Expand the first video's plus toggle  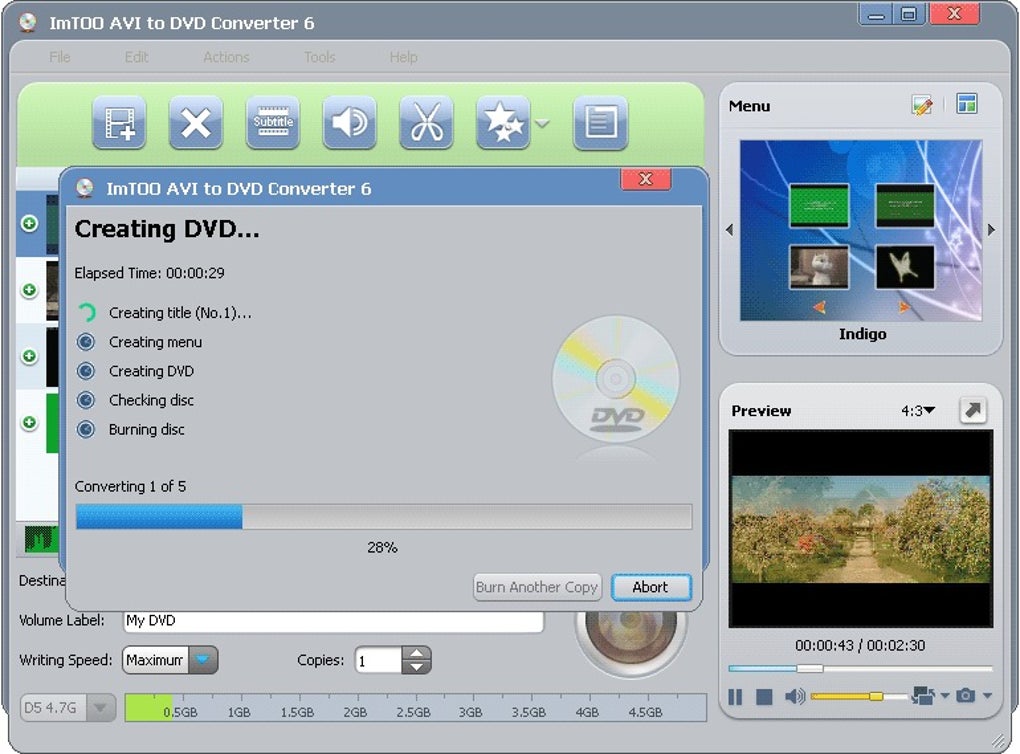coord(29,224)
